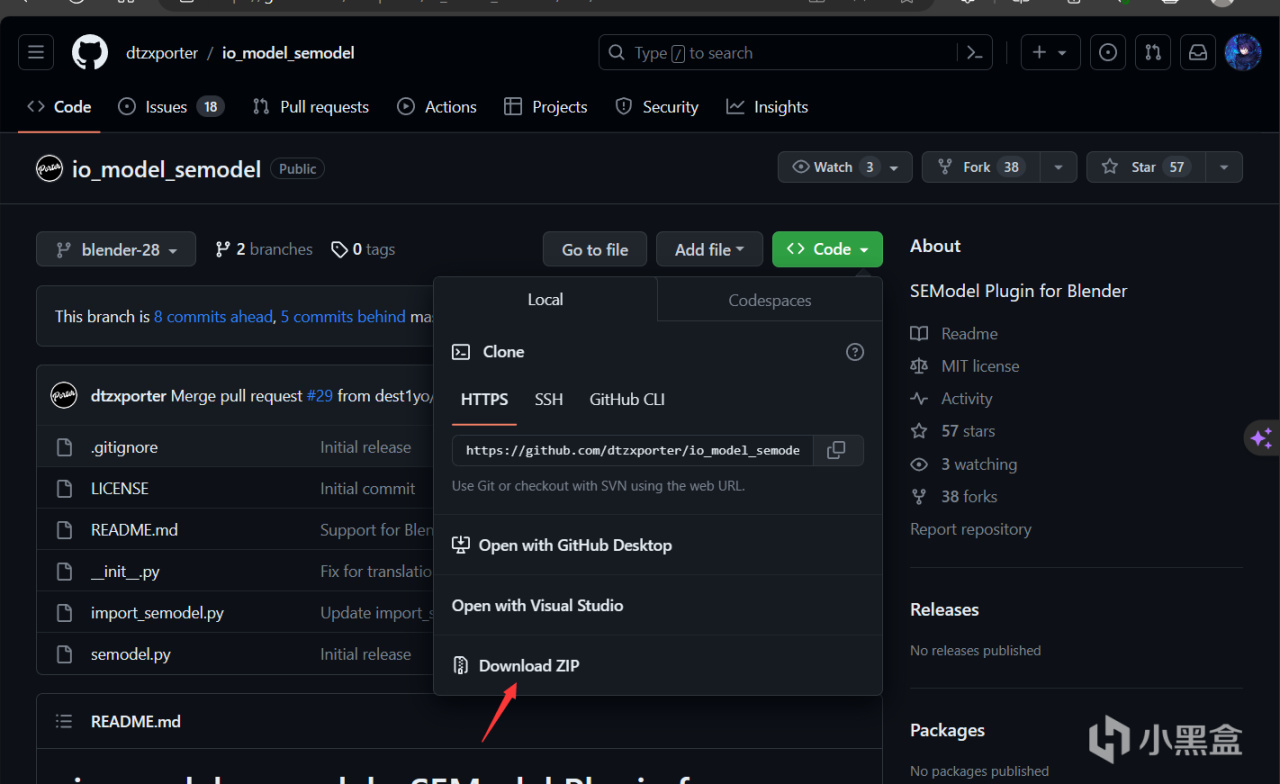
Task: Open the MIT license link
Action: click(x=965, y=366)
